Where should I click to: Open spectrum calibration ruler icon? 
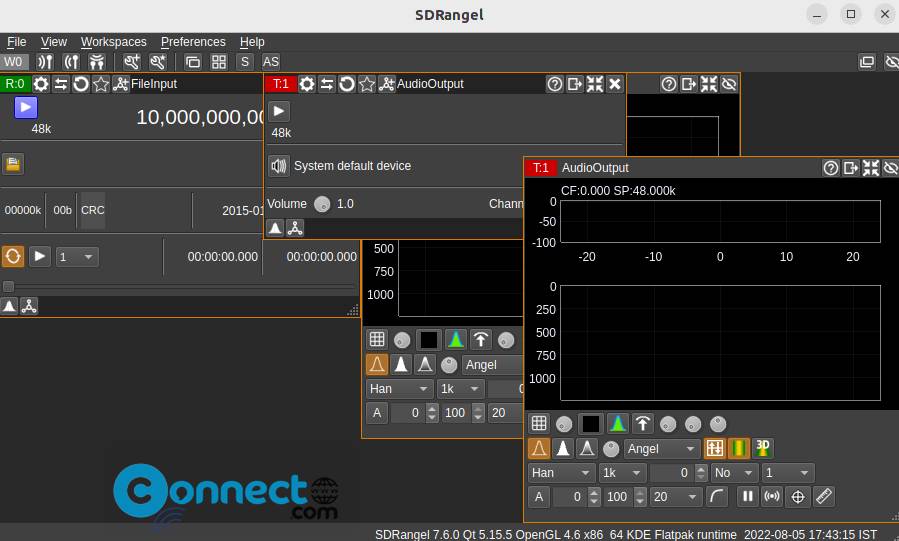click(x=823, y=496)
